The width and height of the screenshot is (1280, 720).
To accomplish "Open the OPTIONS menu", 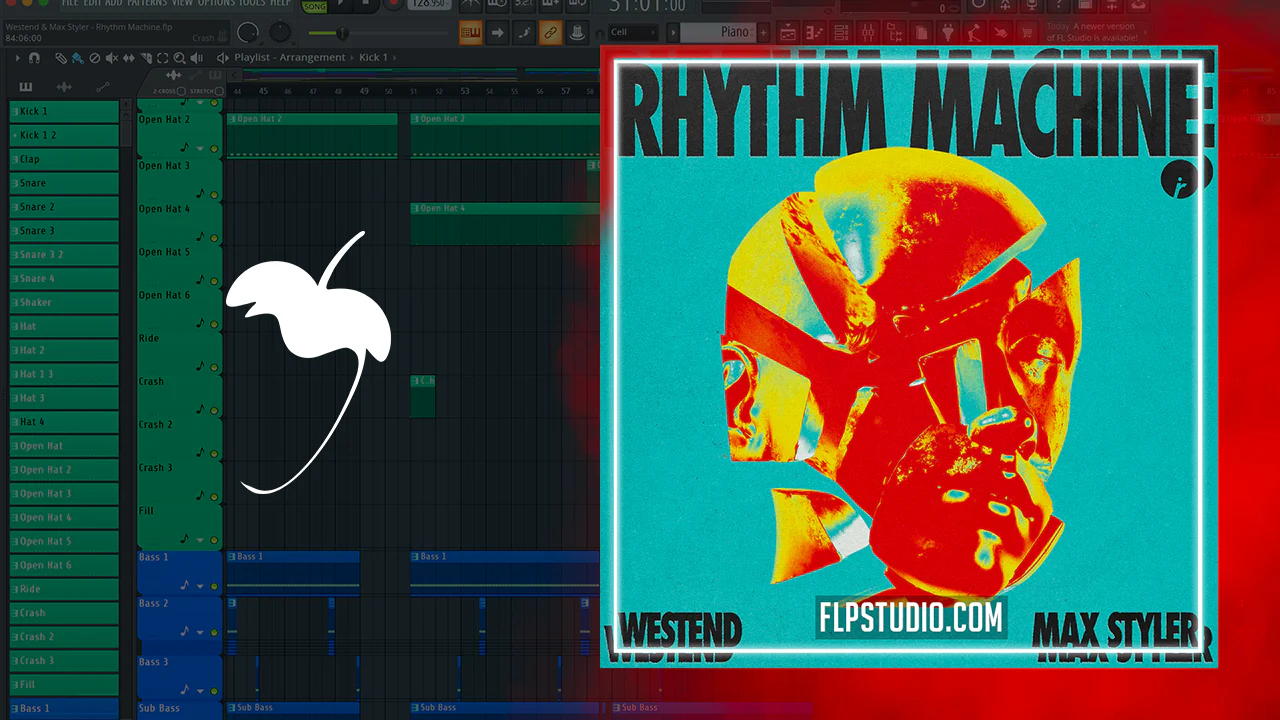I will pyautogui.click(x=216, y=4).
